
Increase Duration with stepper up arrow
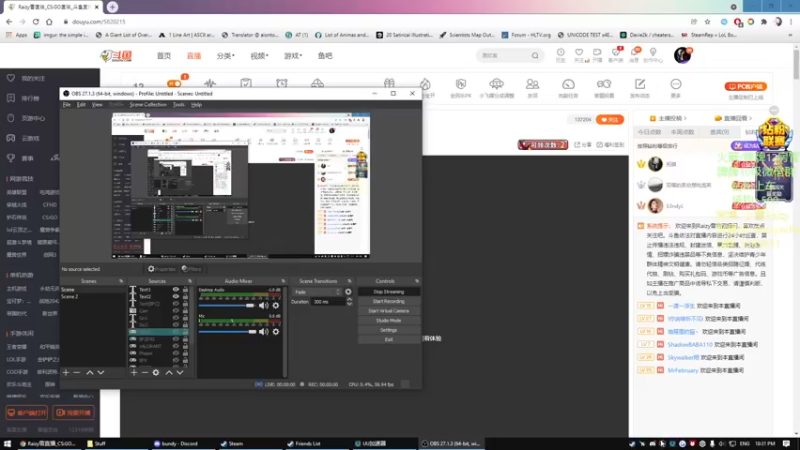pos(349,299)
